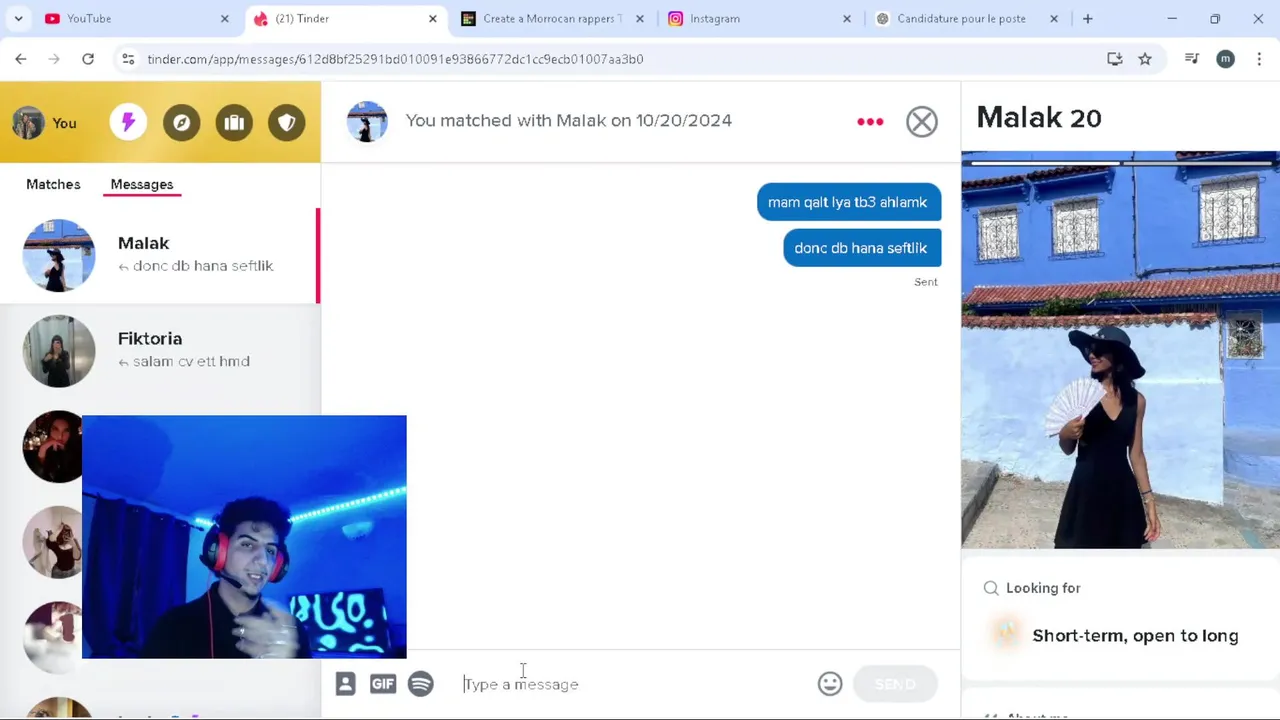1280x720 pixels.
Task: Switch to Candidature pour le poste tab
Action: 965,18
